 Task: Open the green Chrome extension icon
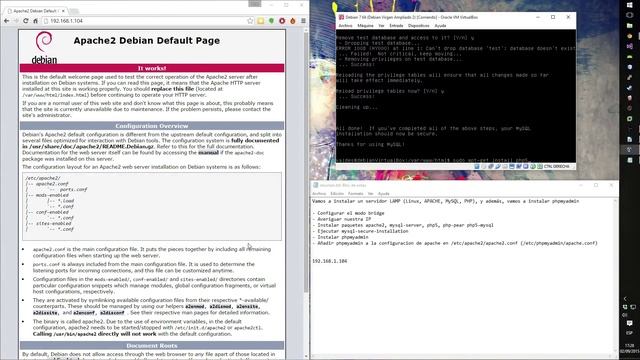[x=271, y=21]
